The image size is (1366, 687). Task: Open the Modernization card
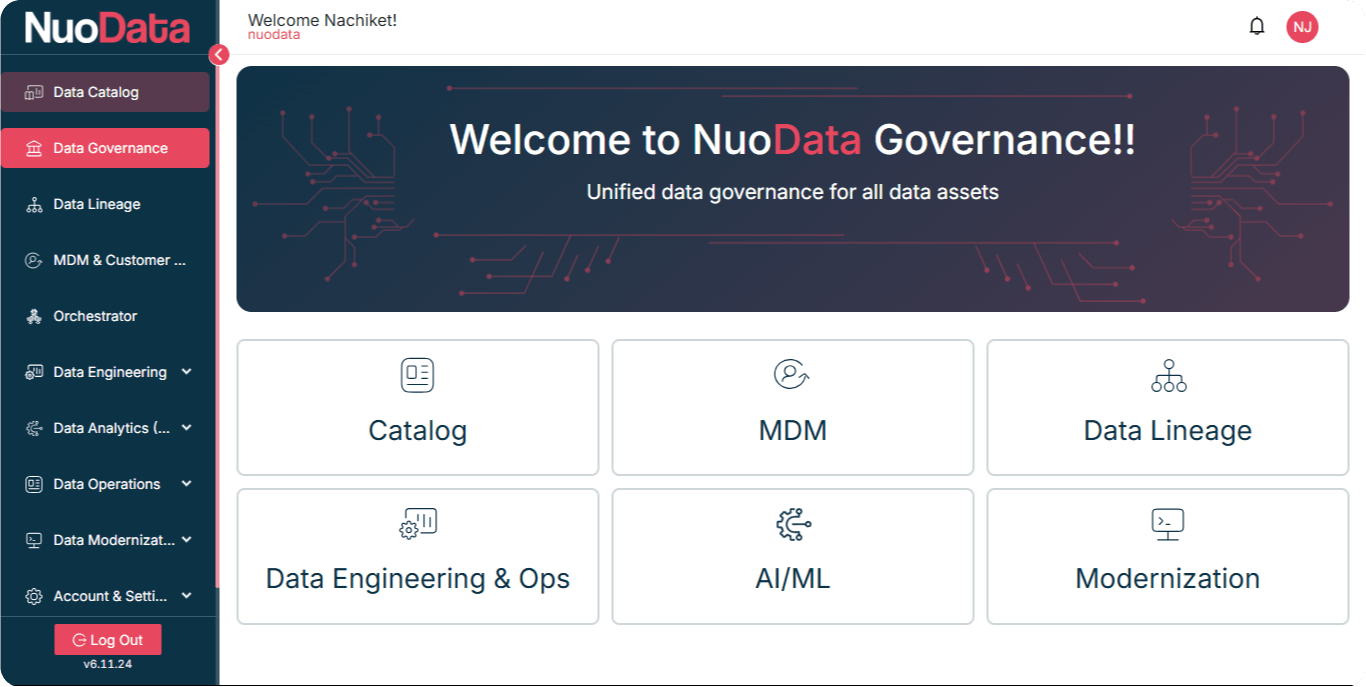(x=1168, y=556)
